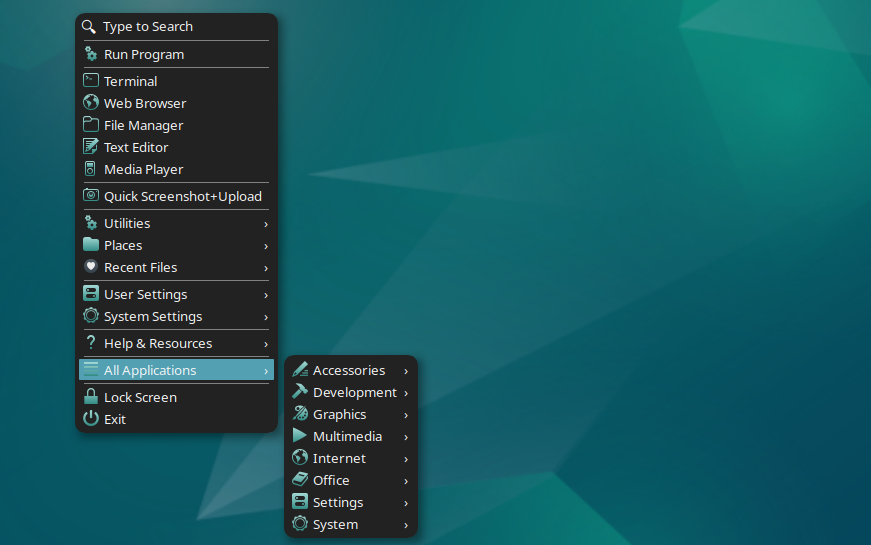The height and width of the screenshot is (545, 871).
Task: Choose Lock Screen
Action: 176,397
